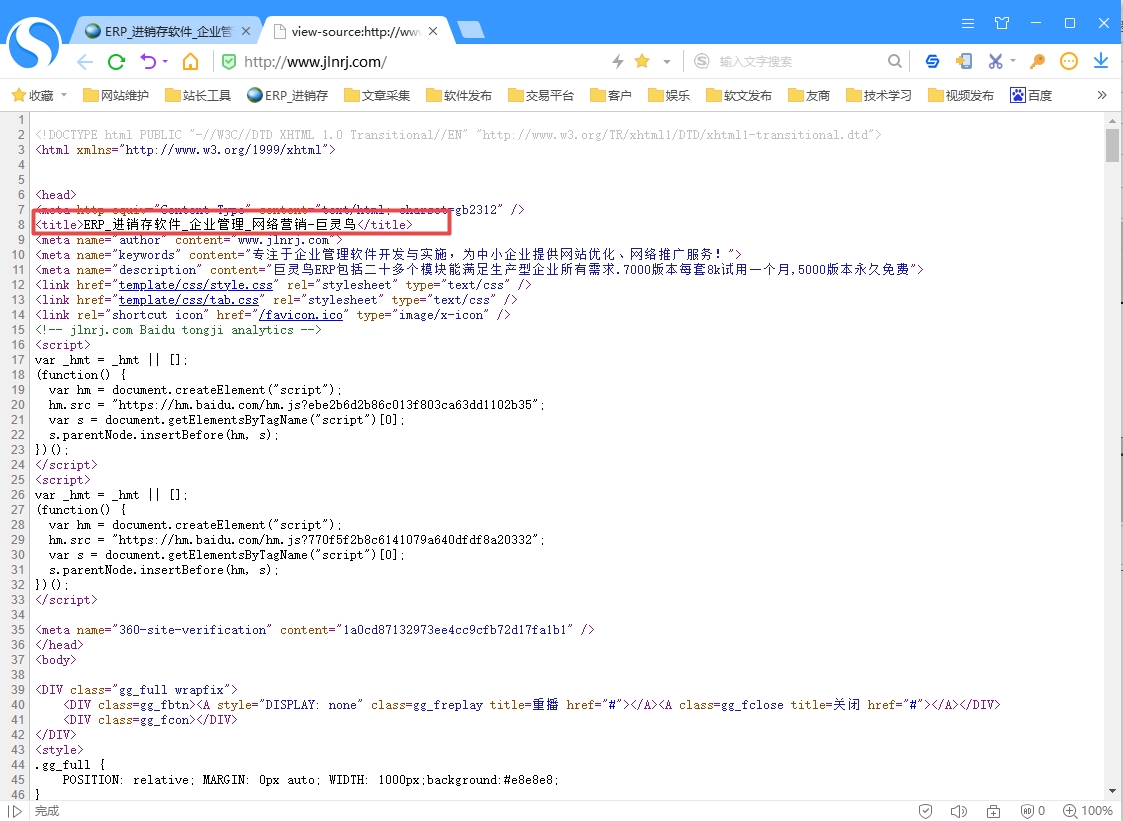Viewport: 1123px width, 821px height.
Task: Click the 100% page zoom control
Action: pyautogui.click(x=1088, y=811)
